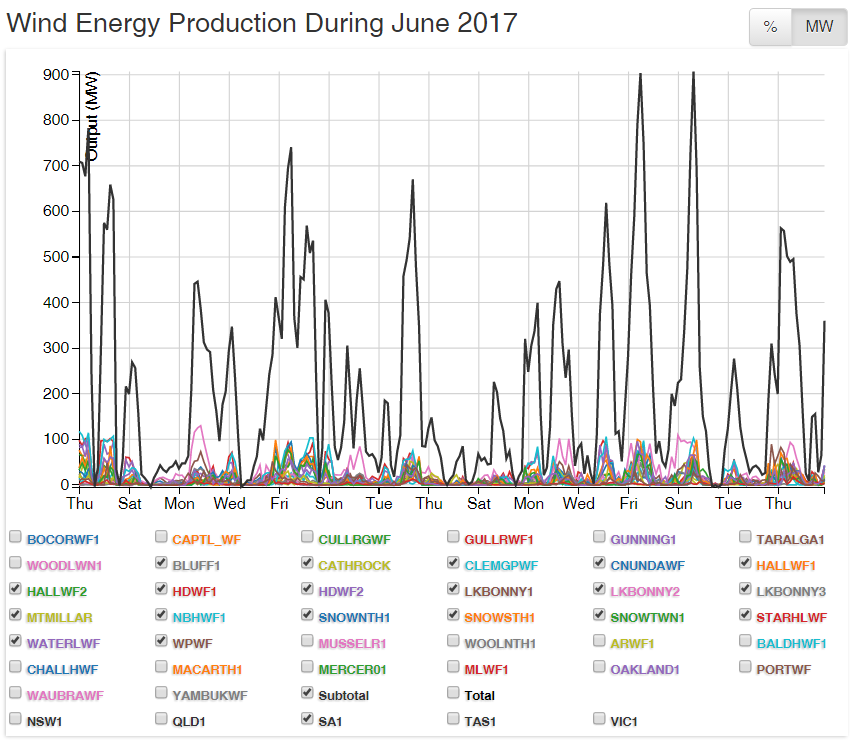Uncheck the SA1 region checkbox

pos(308,719)
